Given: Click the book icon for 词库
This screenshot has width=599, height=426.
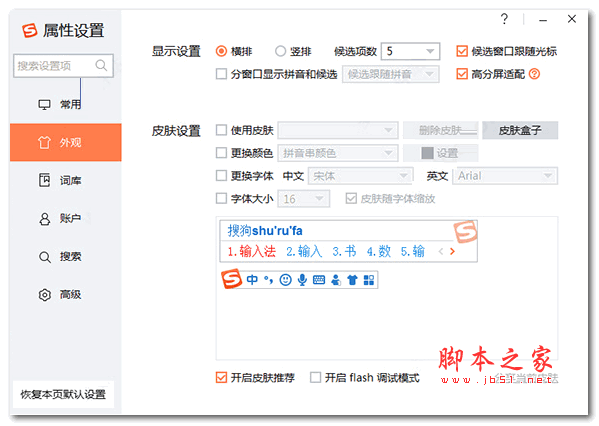Looking at the screenshot, I should 44,180.
